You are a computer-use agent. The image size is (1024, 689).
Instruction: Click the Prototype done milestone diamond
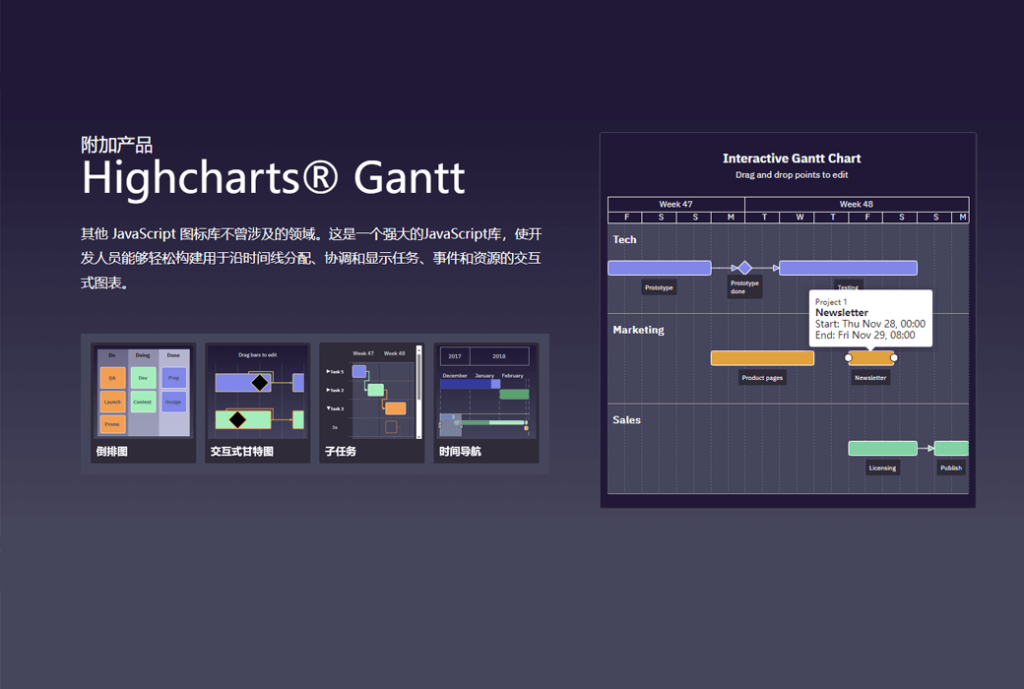(744, 268)
